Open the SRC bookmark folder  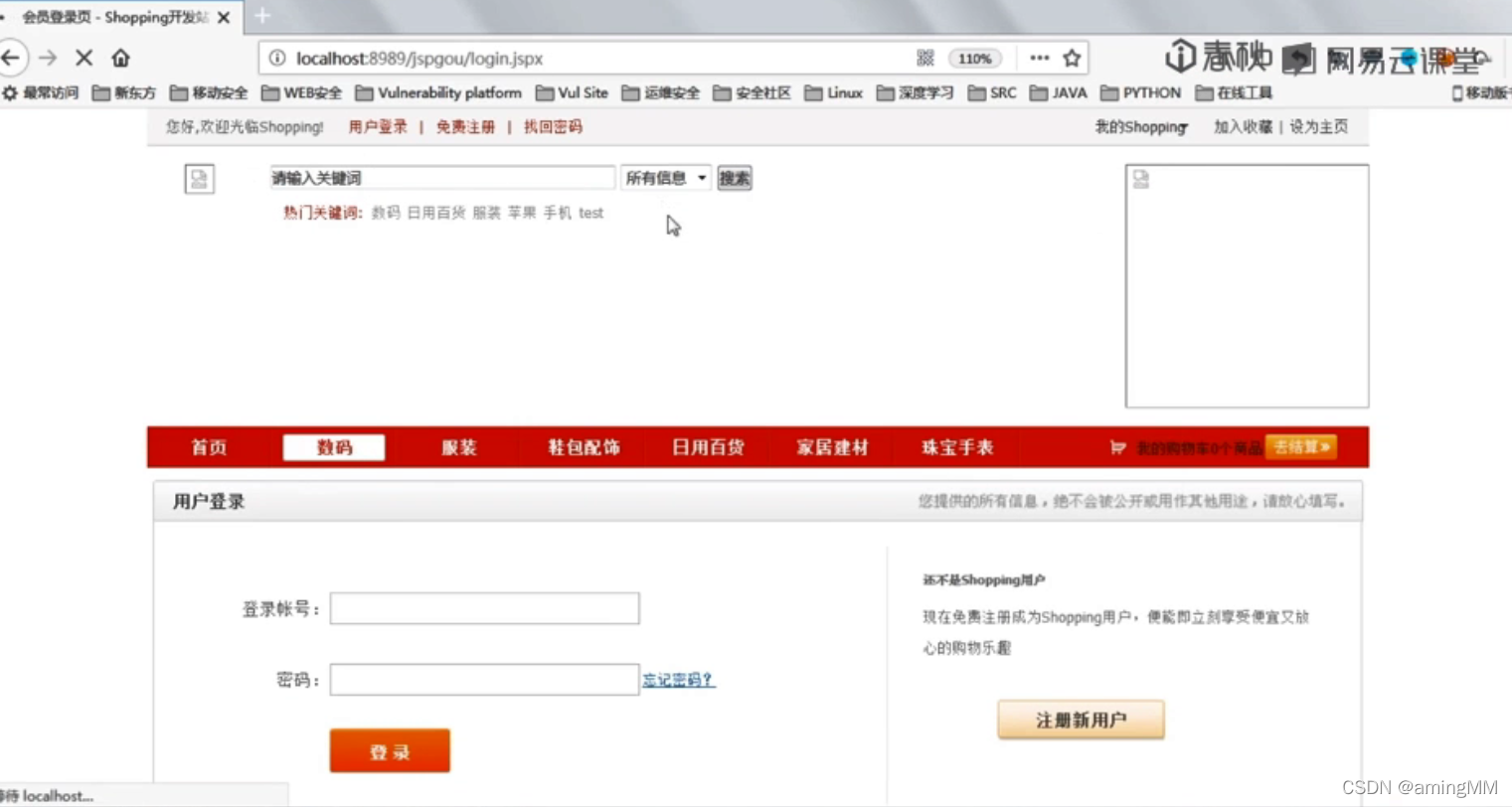point(992,92)
